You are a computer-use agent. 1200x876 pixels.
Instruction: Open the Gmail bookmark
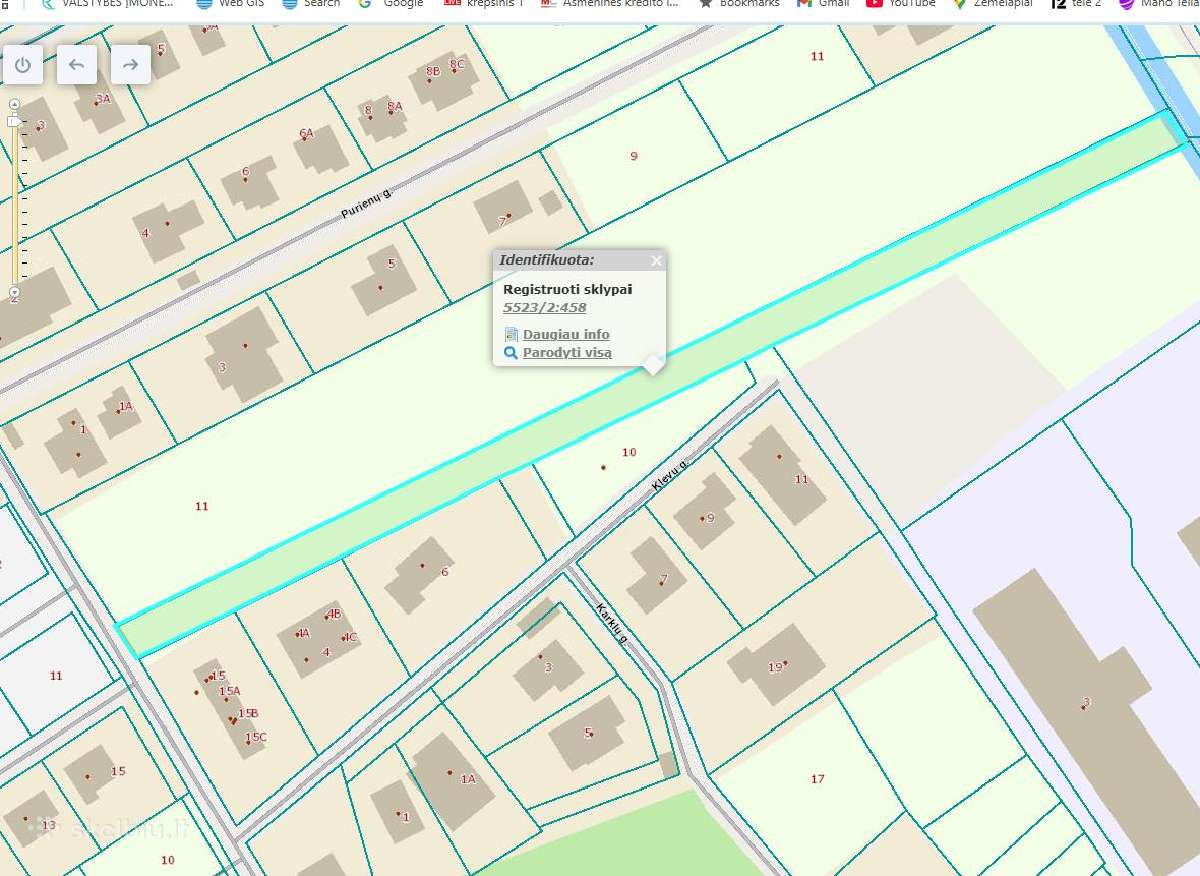(823, 4)
